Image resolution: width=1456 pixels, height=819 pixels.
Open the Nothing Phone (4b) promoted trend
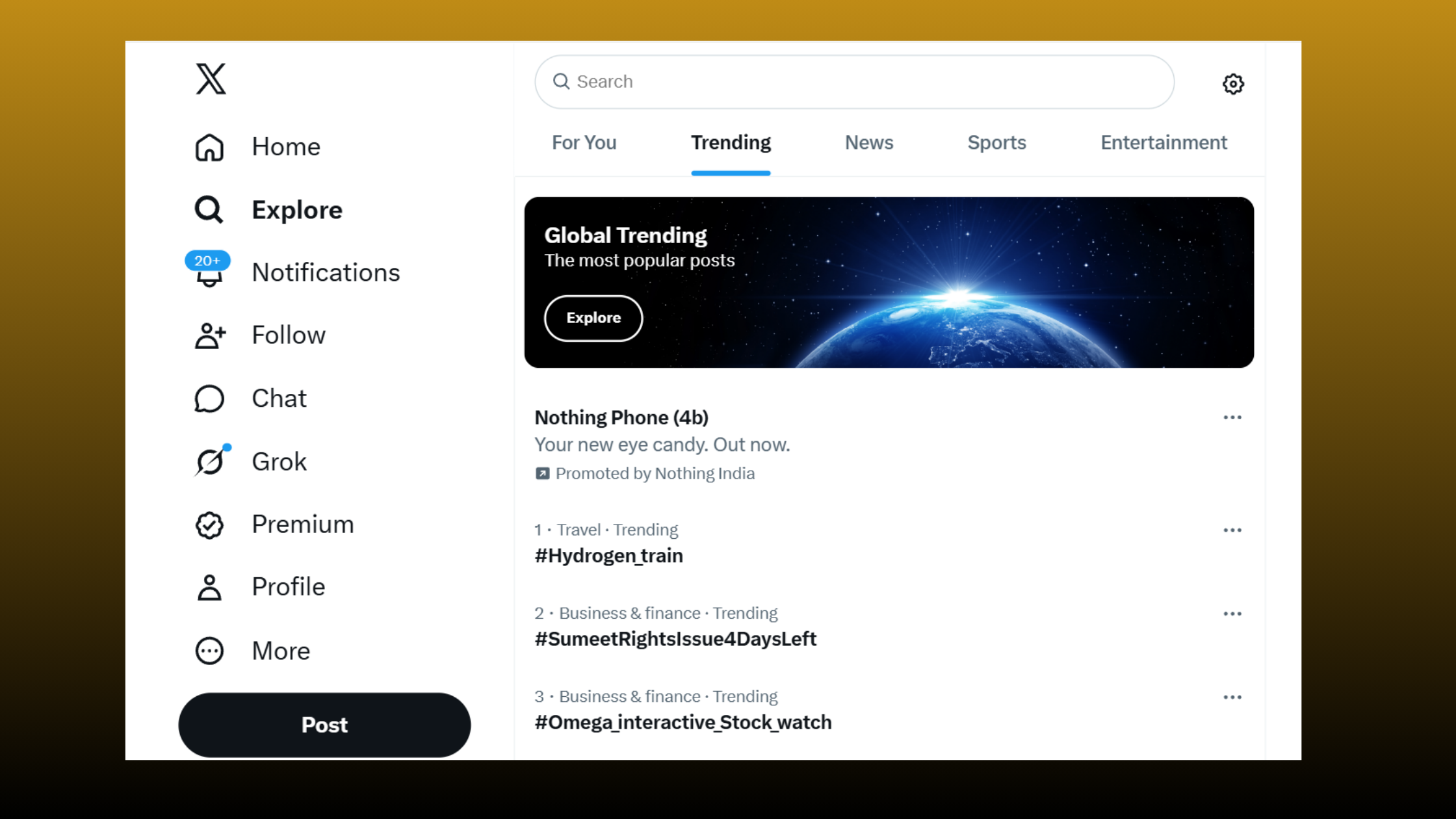tap(621, 417)
